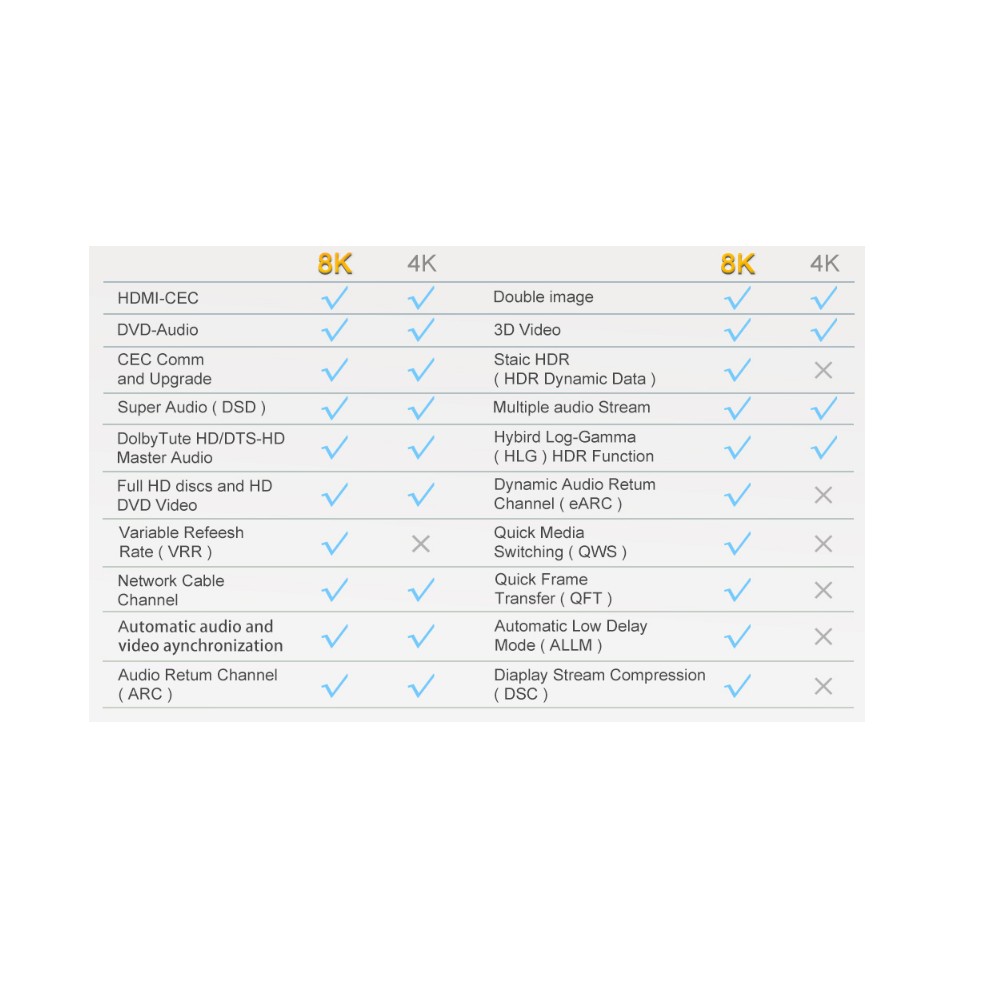Click the 8K checkmark for HDMI-CEC
Image resolution: width=1000 pixels, height=1000 pixels.
click(x=335, y=298)
